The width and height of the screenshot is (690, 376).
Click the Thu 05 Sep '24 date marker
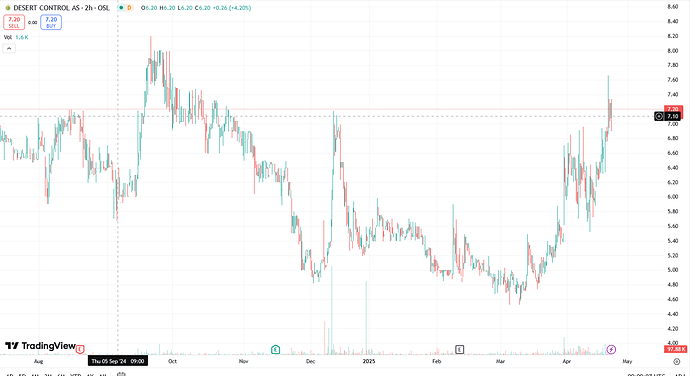pos(117,361)
